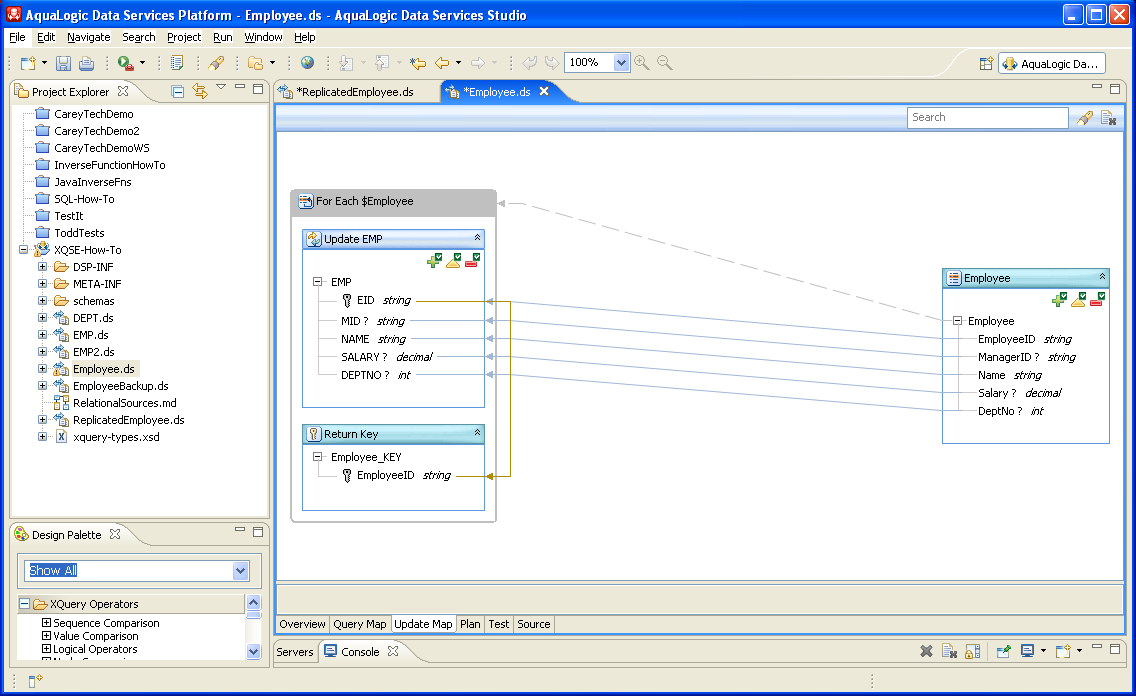
Task: Click the Last Edit Location arrow icon
Action: pyautogui.click(x=418, y=63)
